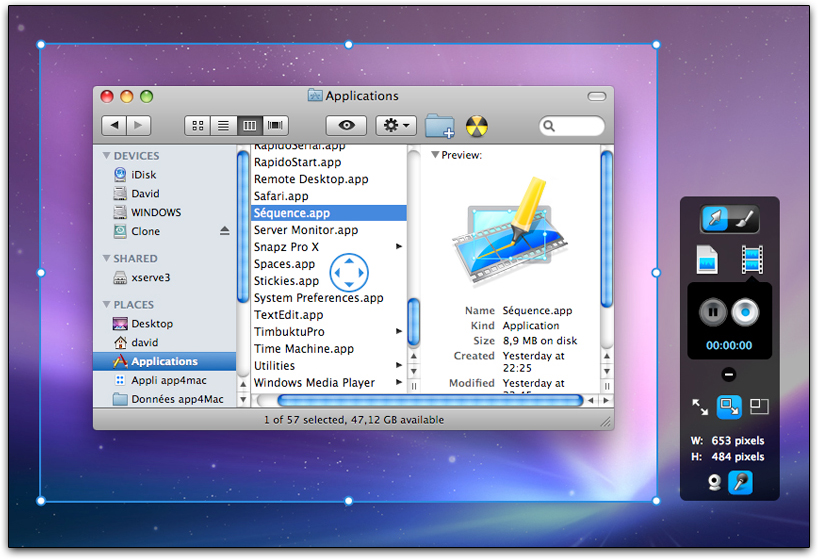Expand the TimbuktuPro folder arrow
This screenshot has height=559, width=818.
tap(399, 331)
